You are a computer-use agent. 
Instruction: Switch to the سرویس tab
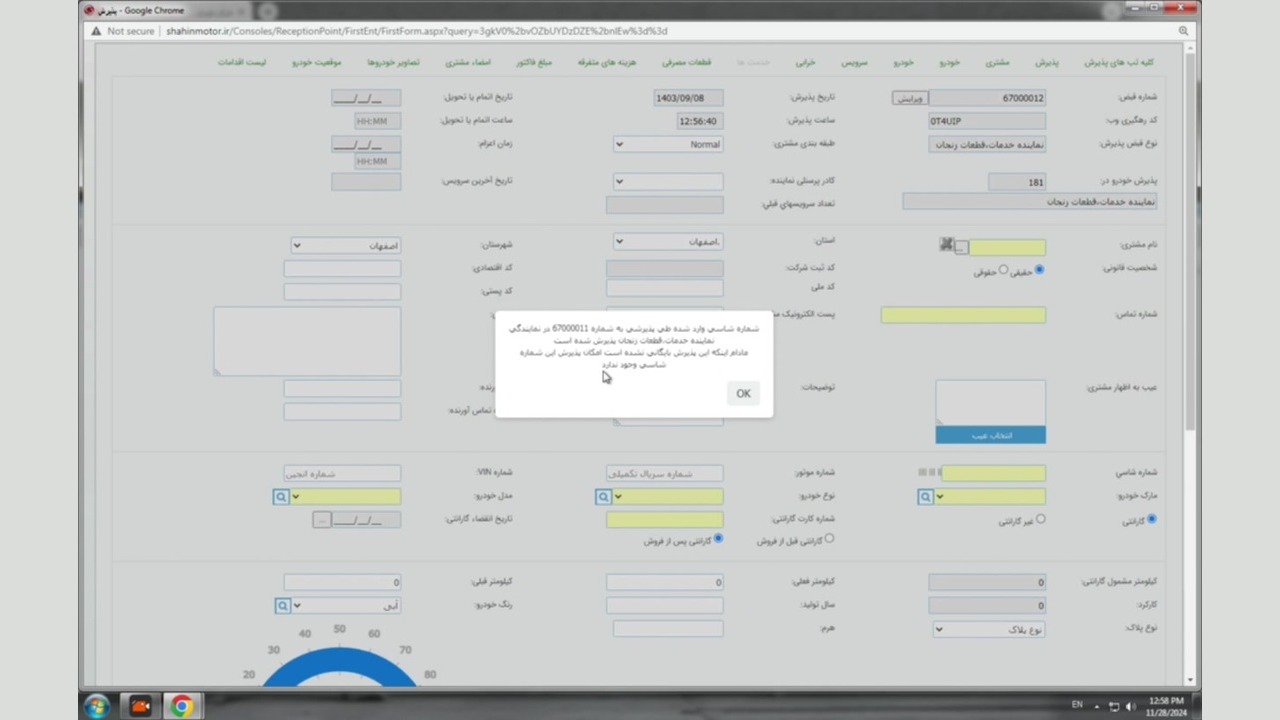[853, 62]
